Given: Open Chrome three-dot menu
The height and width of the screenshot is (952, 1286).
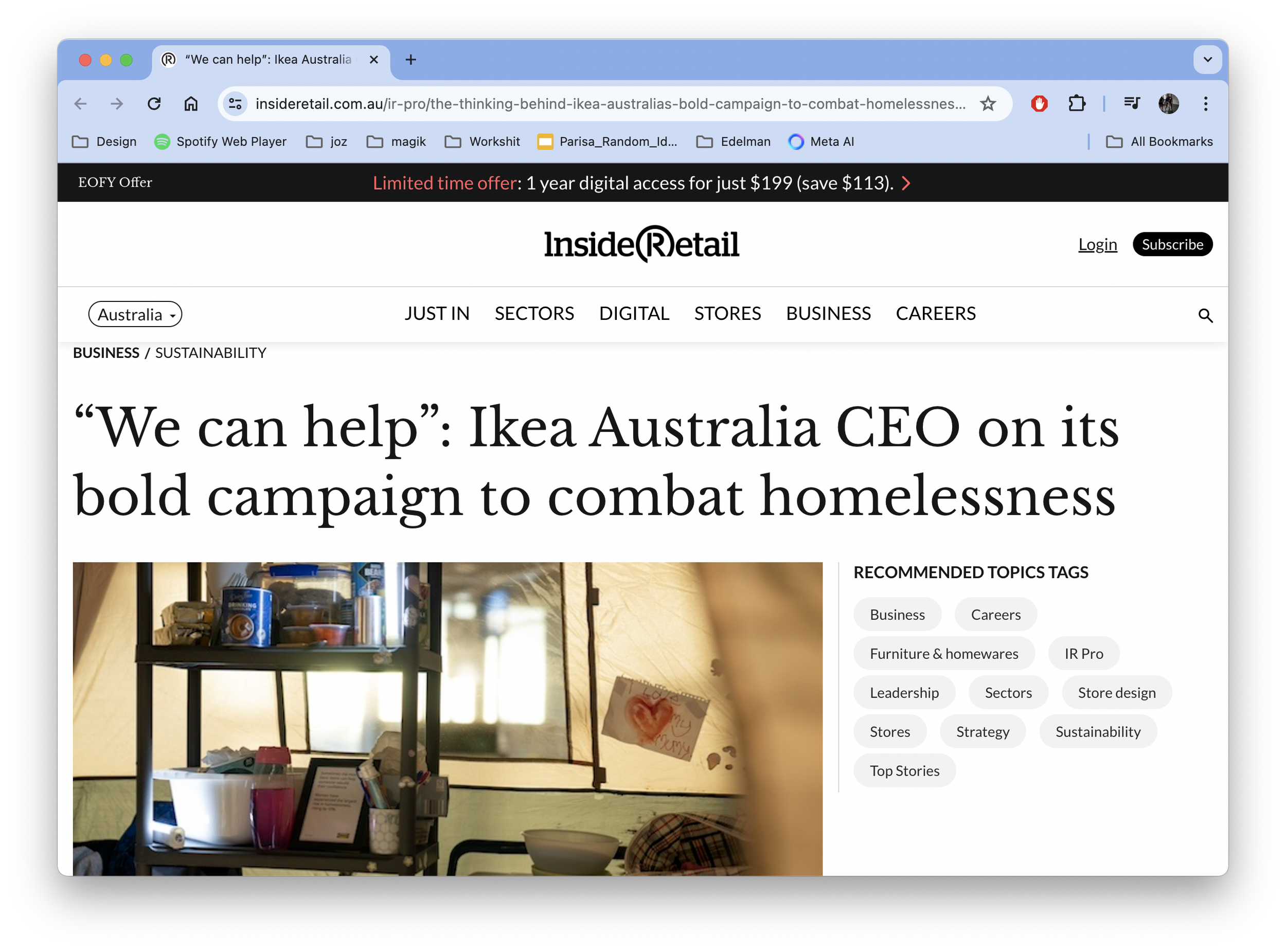Looking at the screenshot, I should point(1205,104).
